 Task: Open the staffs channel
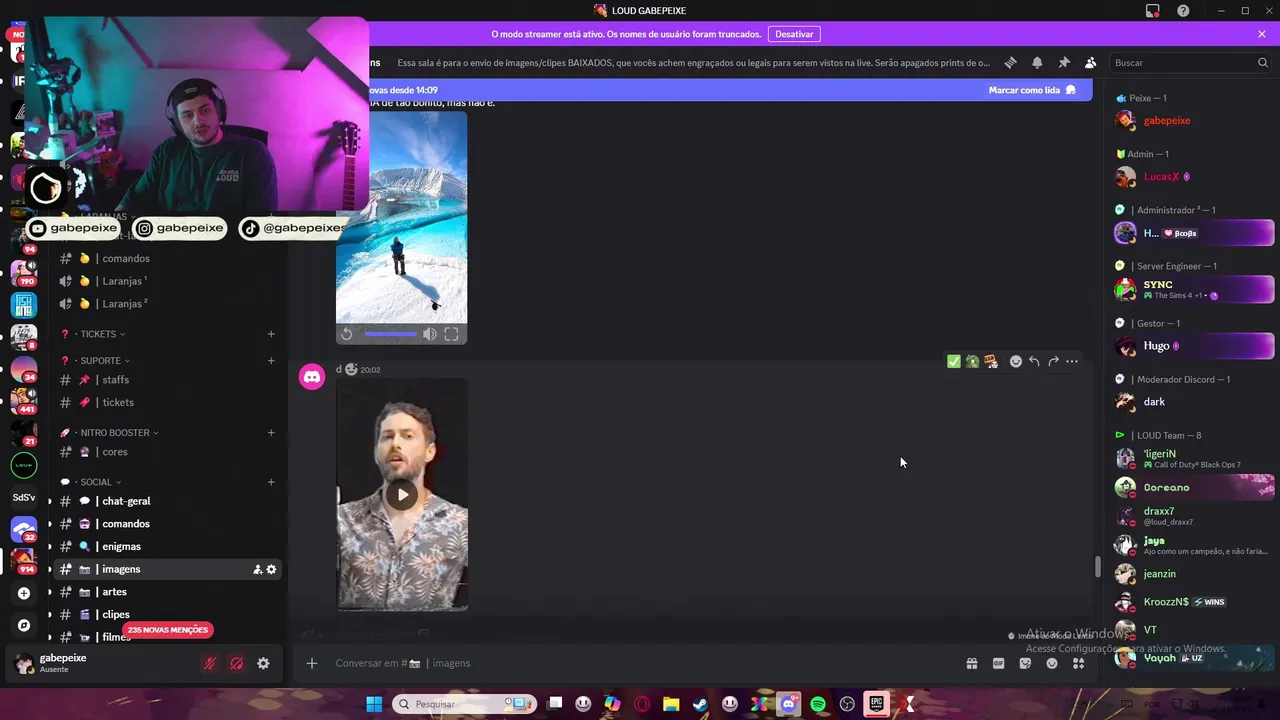pos(167,380)
